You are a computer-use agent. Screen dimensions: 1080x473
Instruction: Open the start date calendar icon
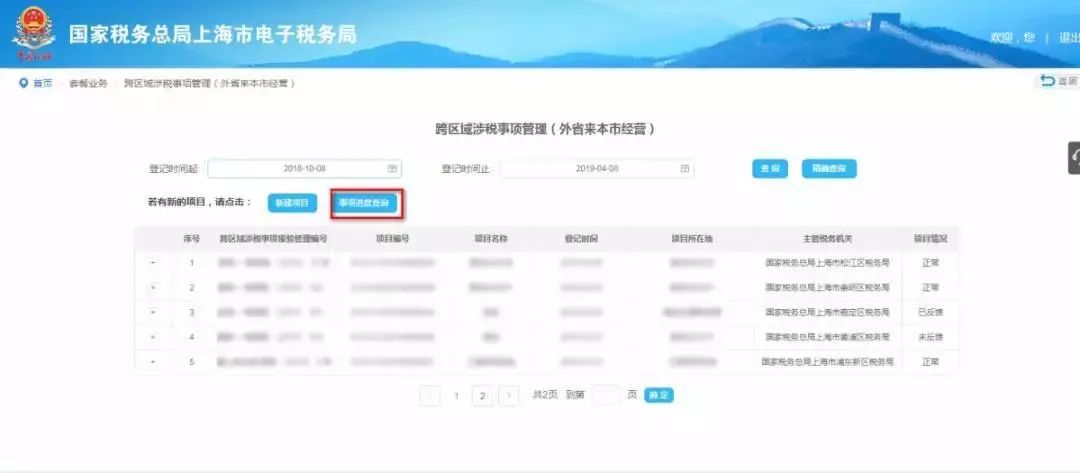pyautogui.click(x=392, y=169)
